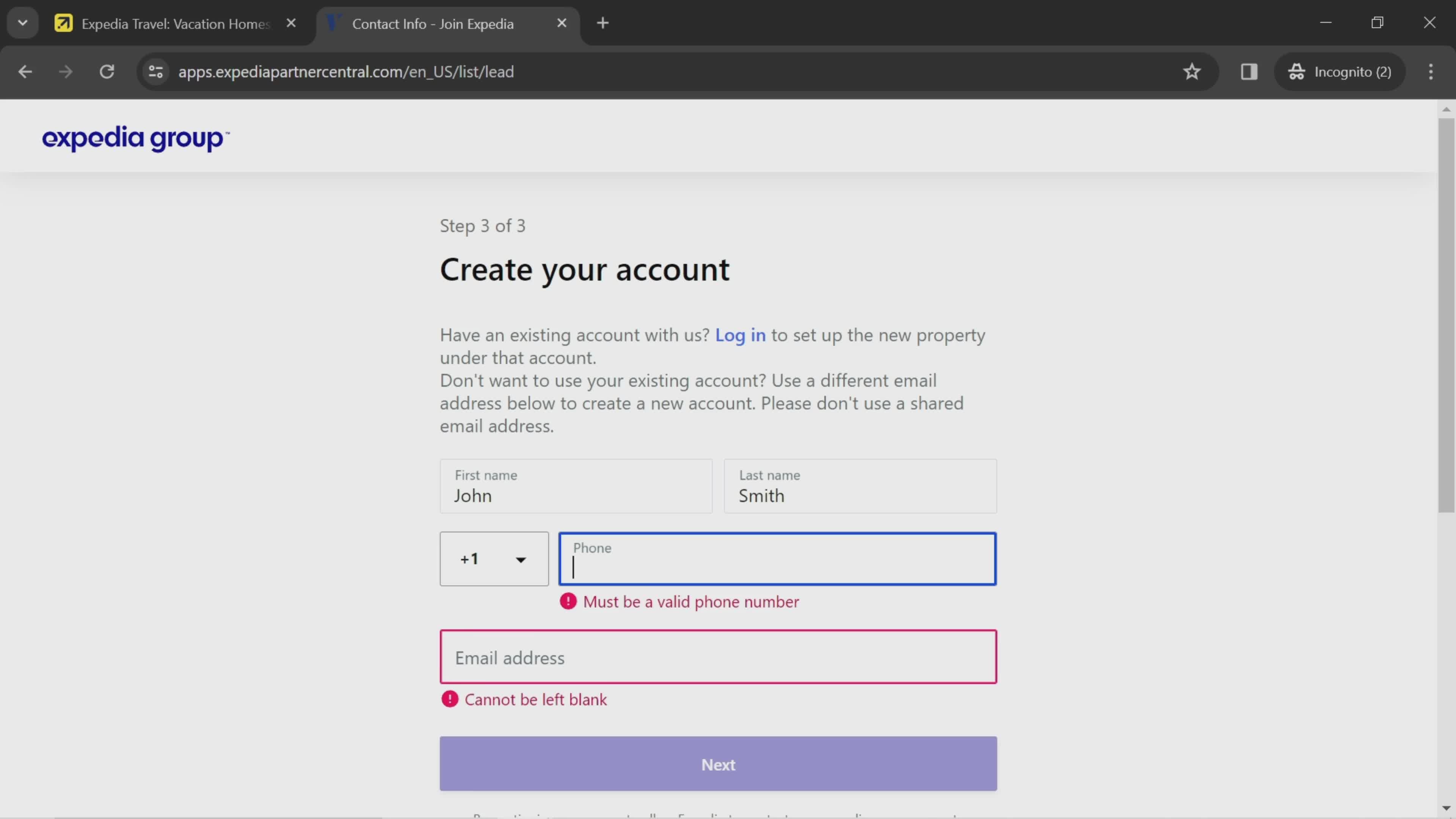The height and width of the screenshot is (819, 1456).
Task: Open the Incognito (2) profile menu
Action: pos(1340,72)
